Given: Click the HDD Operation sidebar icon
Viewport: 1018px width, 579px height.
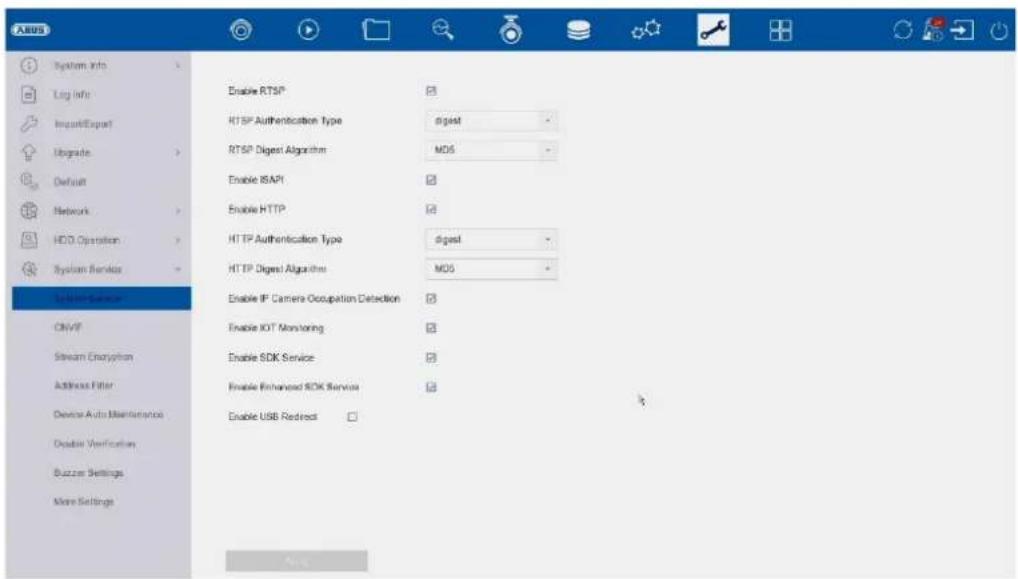Looking at the screenshot, I should pyautogui.click(x=29, y=240).
